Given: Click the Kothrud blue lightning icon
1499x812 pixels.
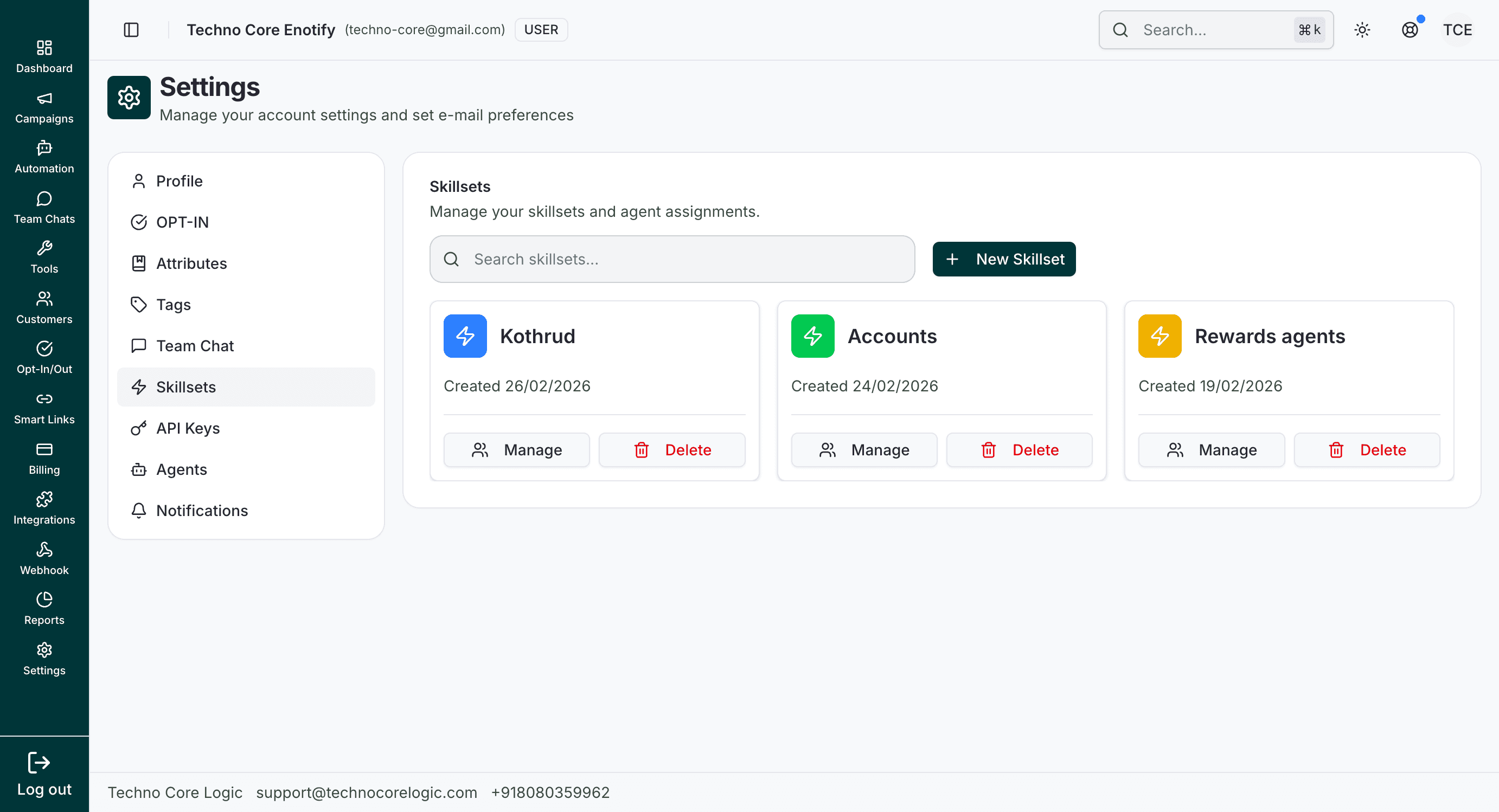Looking at the screenshot, I should 465,336.
